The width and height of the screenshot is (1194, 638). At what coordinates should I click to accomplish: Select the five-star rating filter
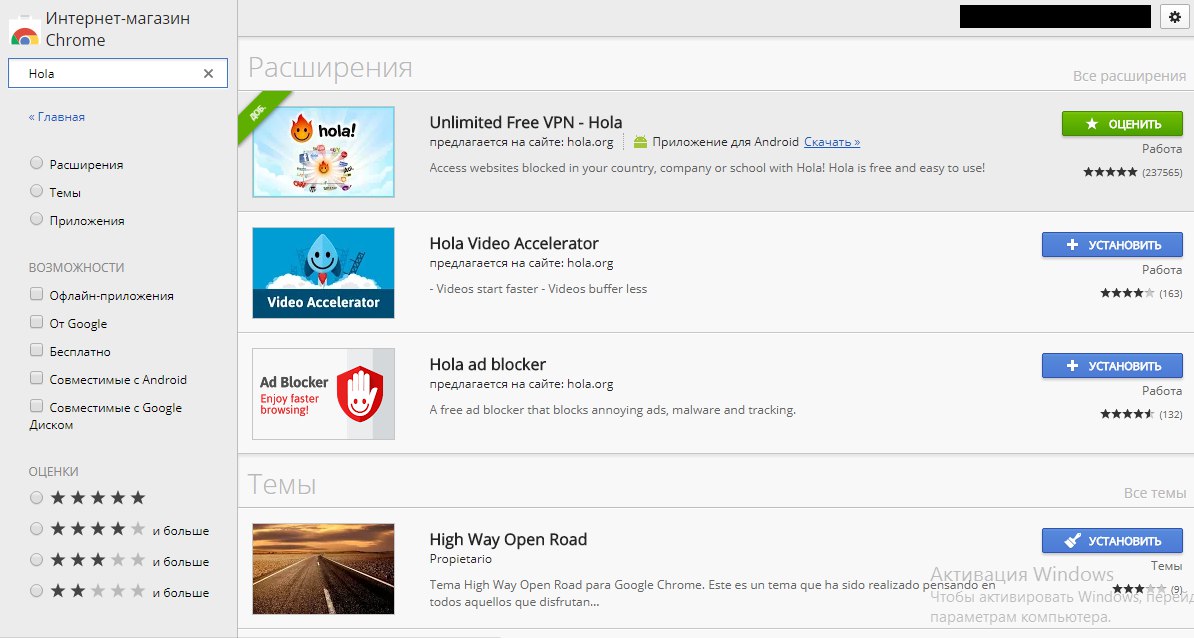pos(36,498)
